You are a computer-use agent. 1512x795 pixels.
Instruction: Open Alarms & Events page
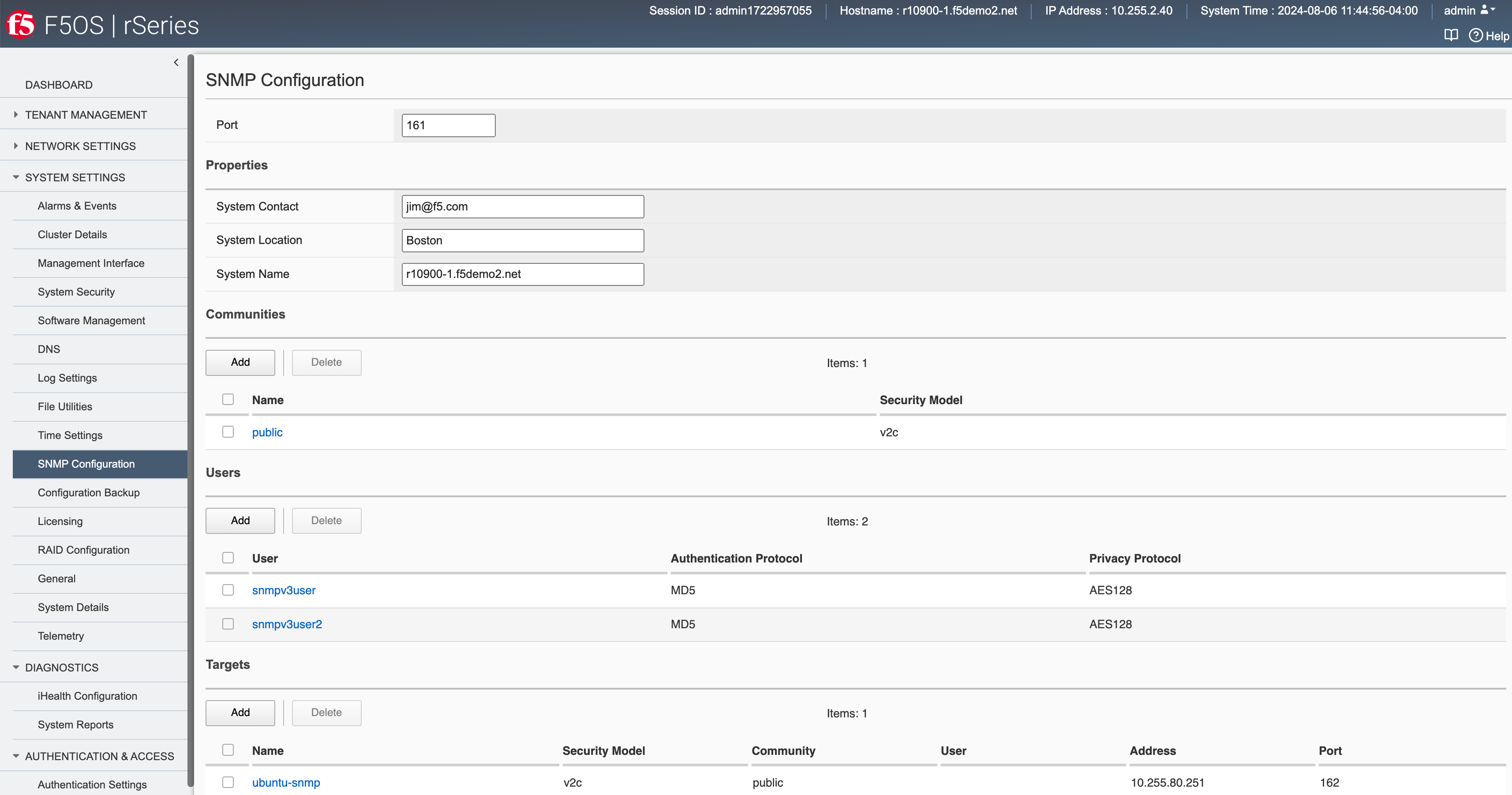[77, 206]
